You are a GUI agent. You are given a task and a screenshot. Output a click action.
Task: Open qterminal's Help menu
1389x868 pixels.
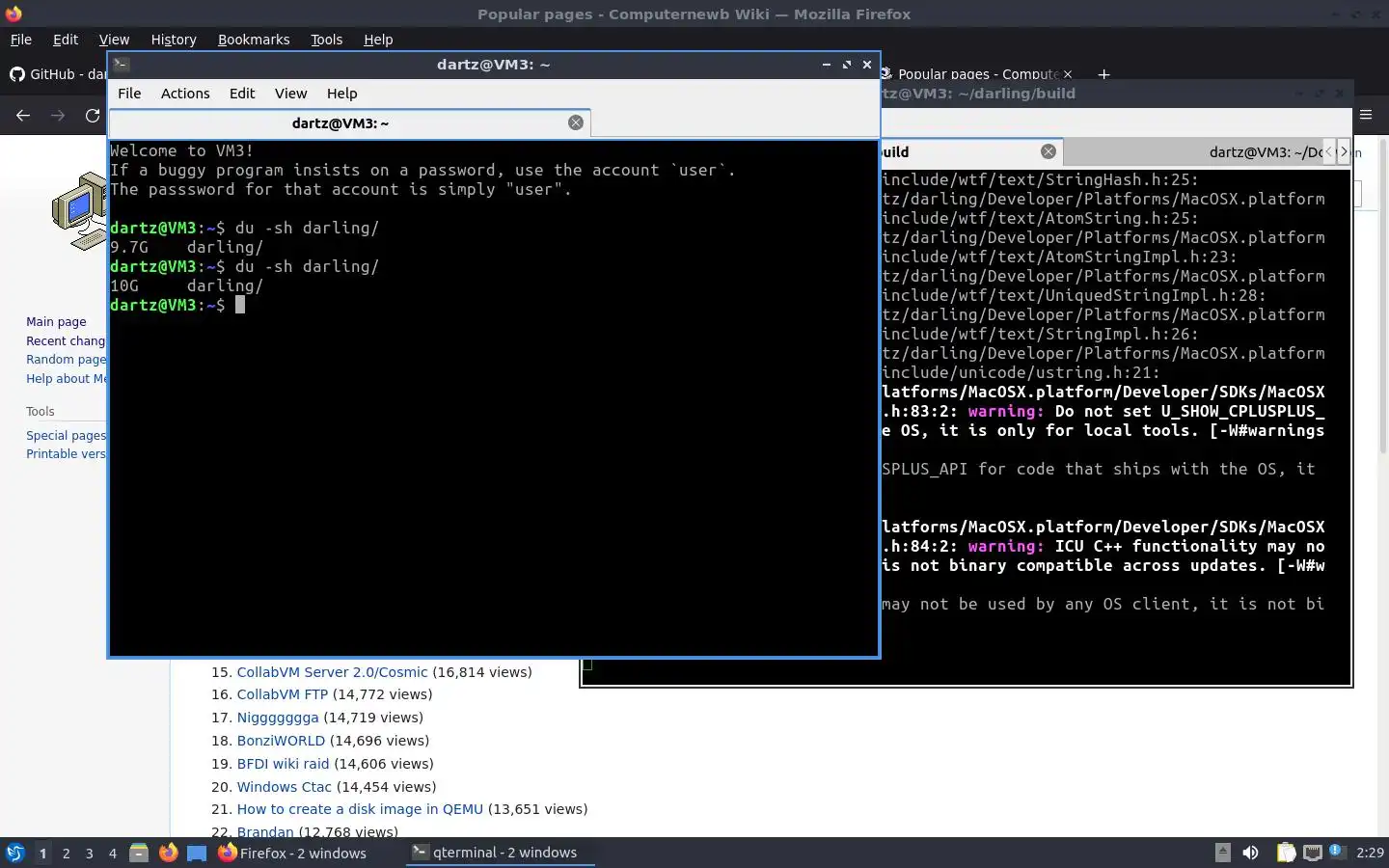pos(341,94)
